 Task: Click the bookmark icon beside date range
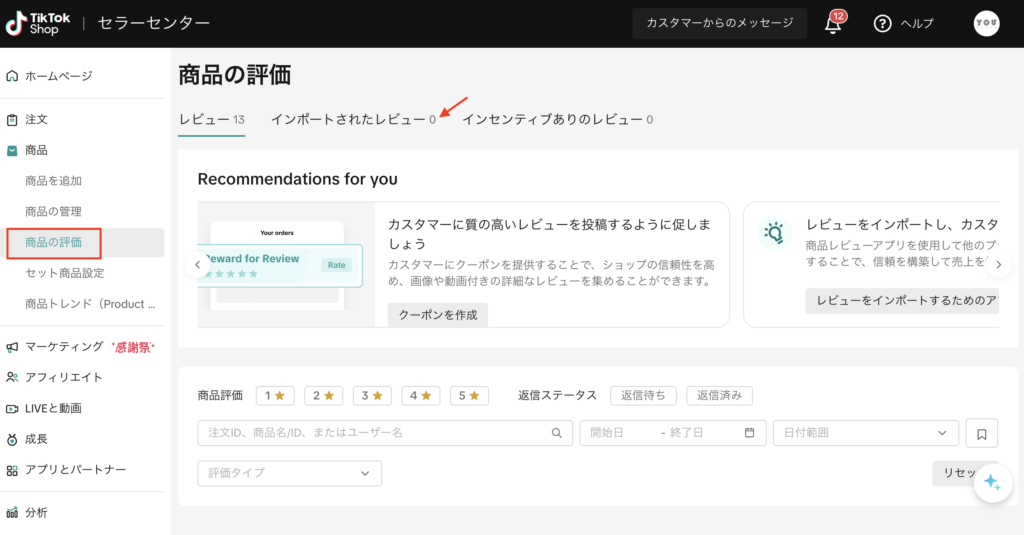point(981,433)
